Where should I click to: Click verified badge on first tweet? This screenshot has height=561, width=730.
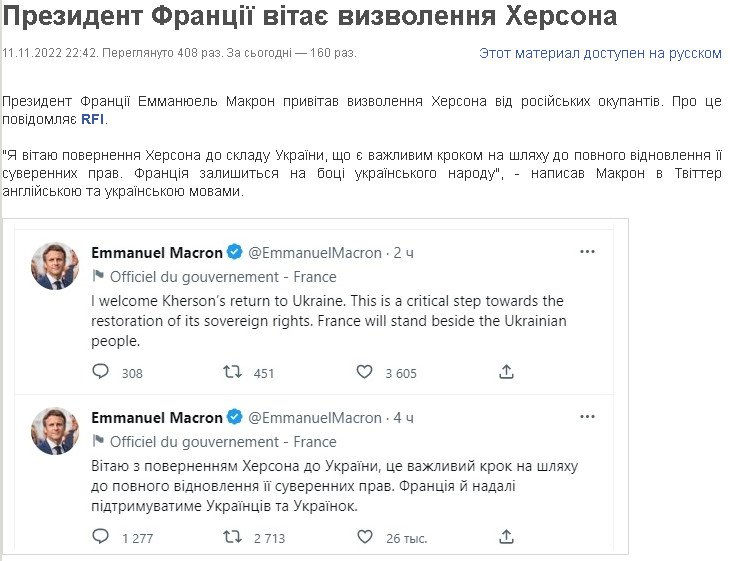click(x=235, y=252)
